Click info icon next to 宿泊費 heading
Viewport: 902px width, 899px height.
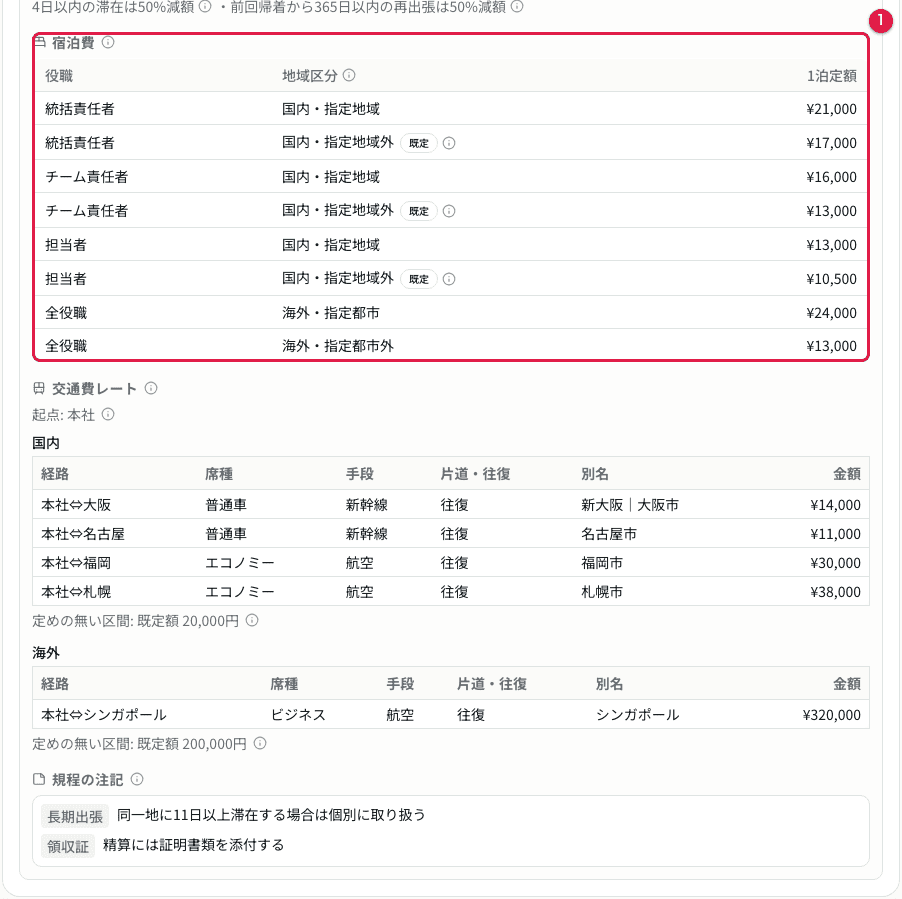click(108, 43)
